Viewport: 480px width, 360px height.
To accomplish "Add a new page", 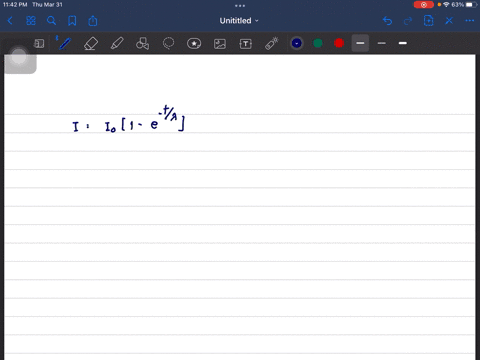I will click(x=428, y=21).
